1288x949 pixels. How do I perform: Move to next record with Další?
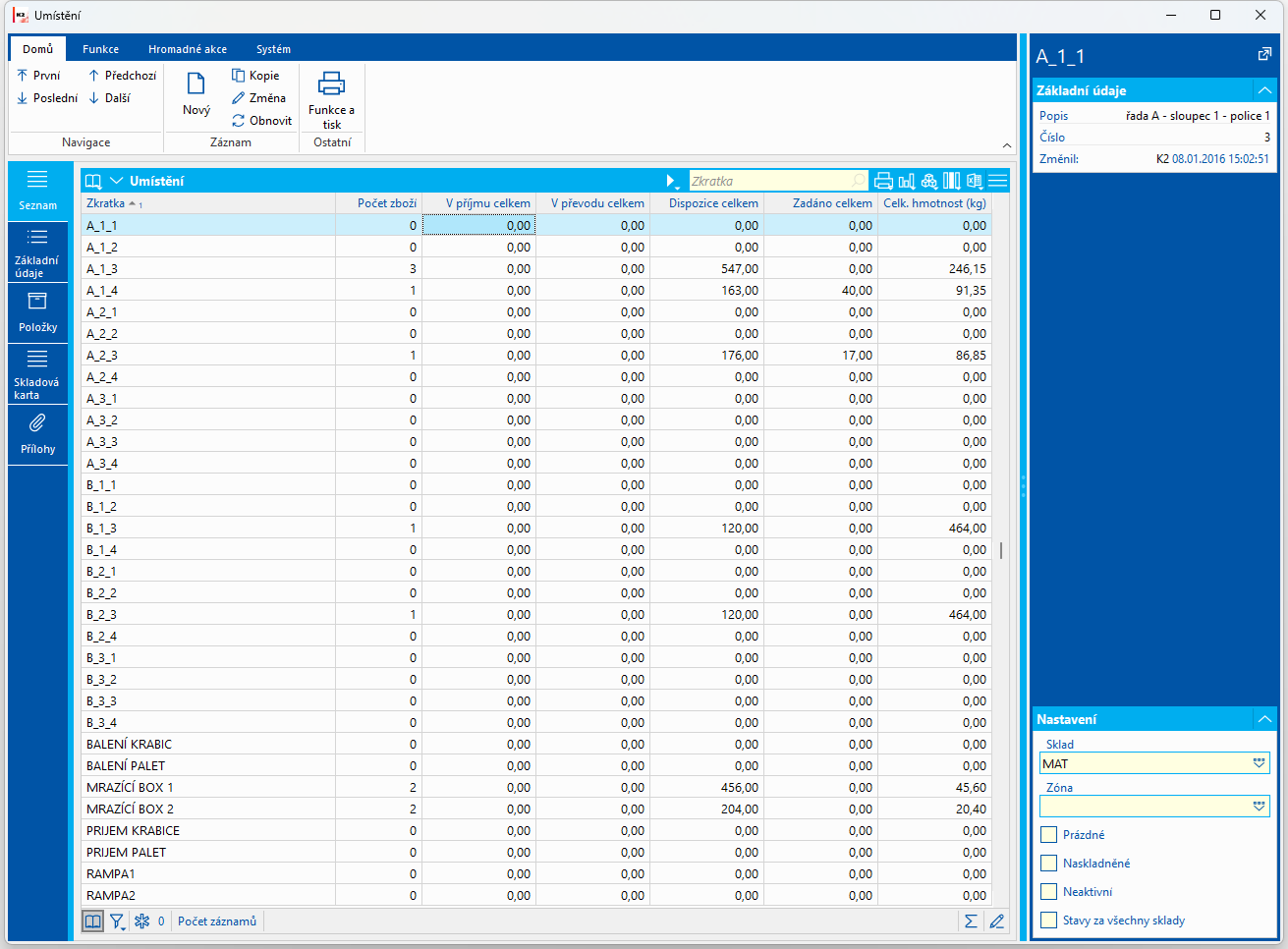[x=109, y=97]
